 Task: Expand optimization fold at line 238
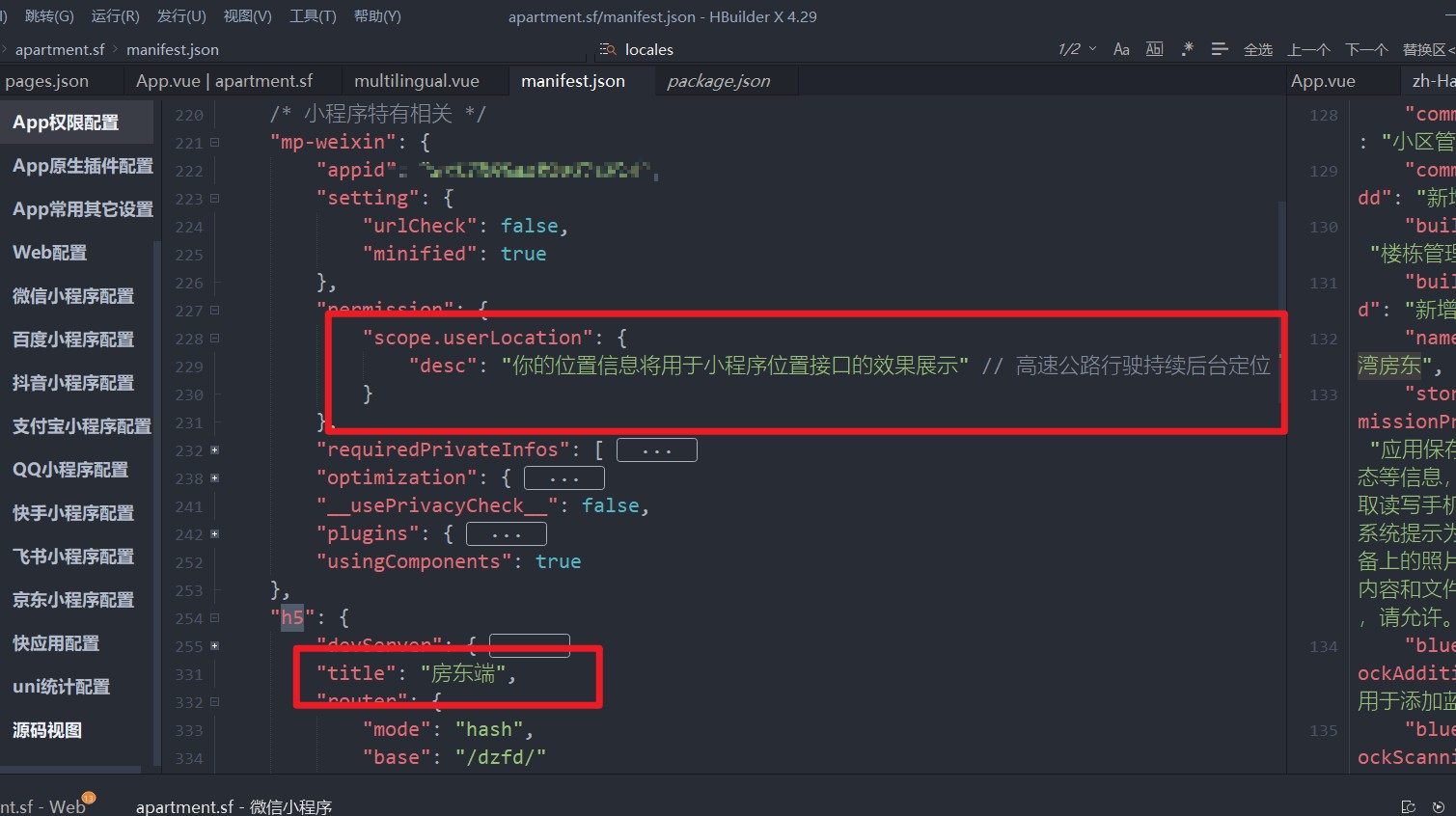tap(214, 478)
